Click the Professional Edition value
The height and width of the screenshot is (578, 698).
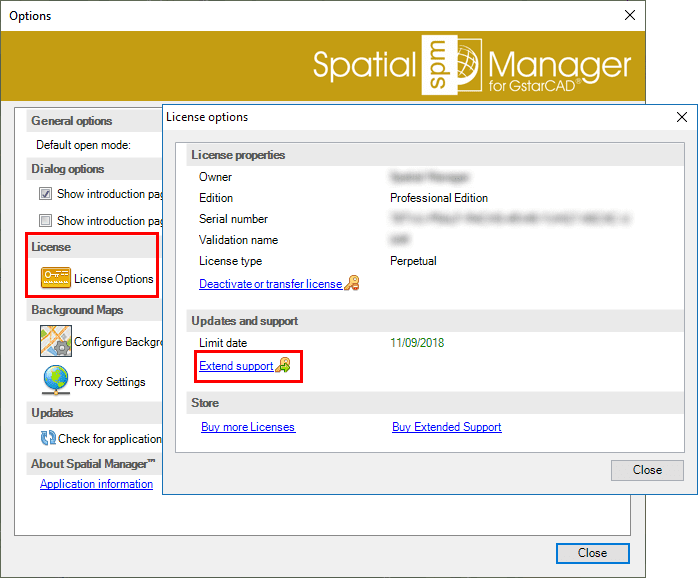click(439, 198)
